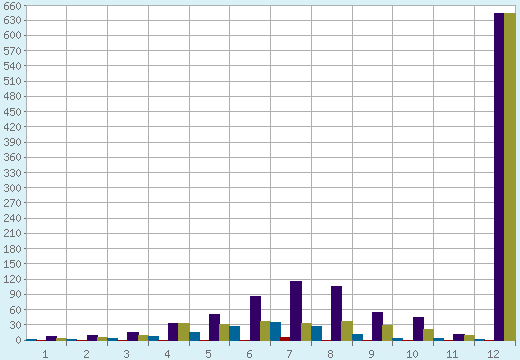The width and height of the screenshot is (520, 360).
Task: Click the y-axis label 630
Action: point(12,20)
